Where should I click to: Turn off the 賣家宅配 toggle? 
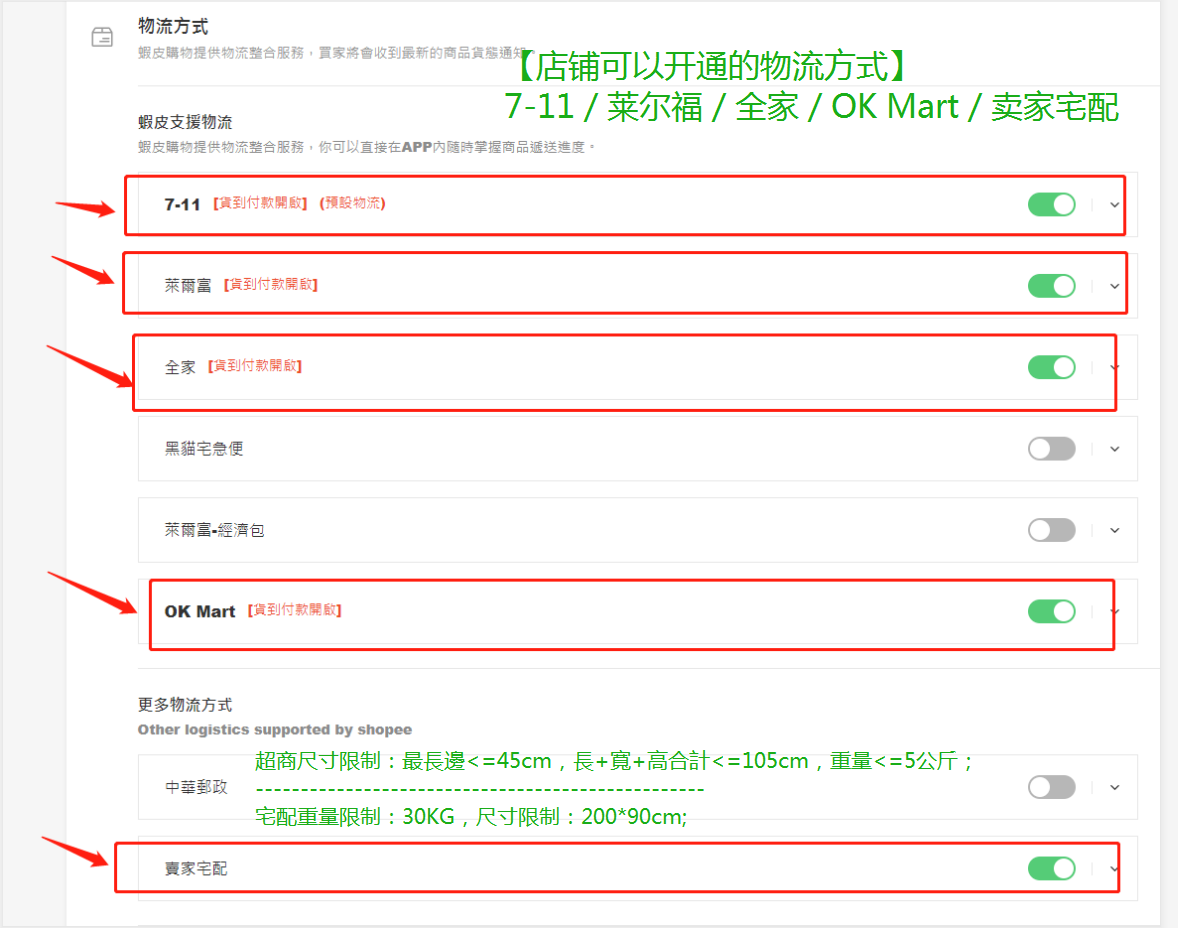[1051, 869]
